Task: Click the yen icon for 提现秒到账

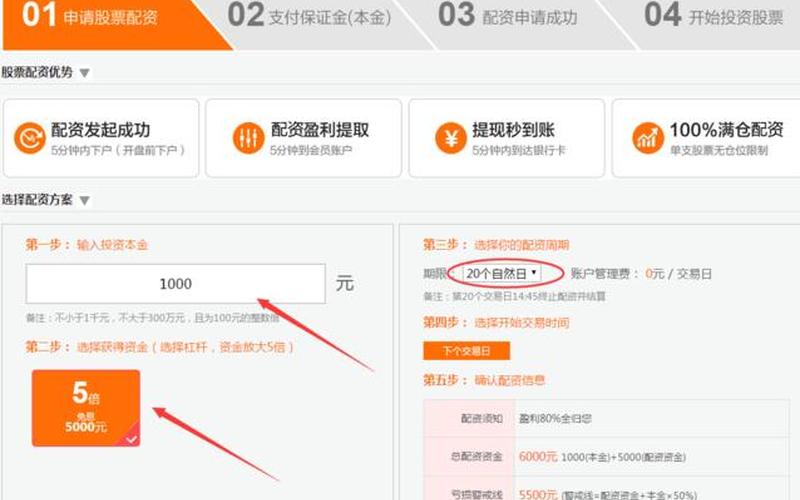Action: (451, 138)
